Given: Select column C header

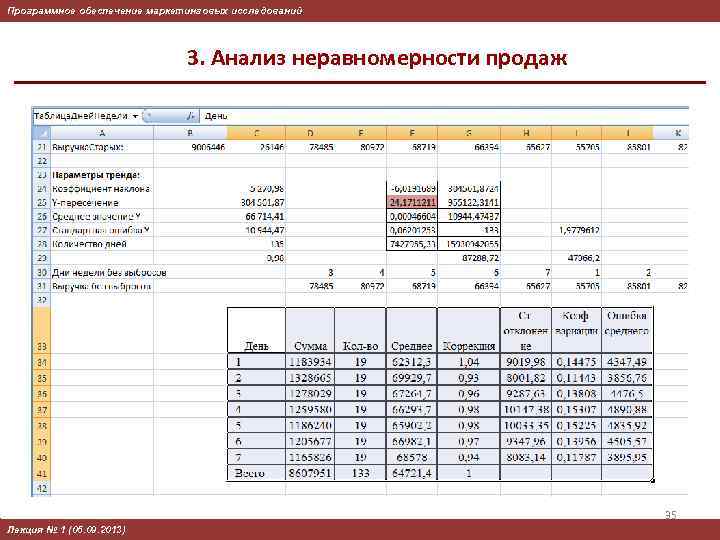Looking at the screenshot, I should click(x=256, y=133).
